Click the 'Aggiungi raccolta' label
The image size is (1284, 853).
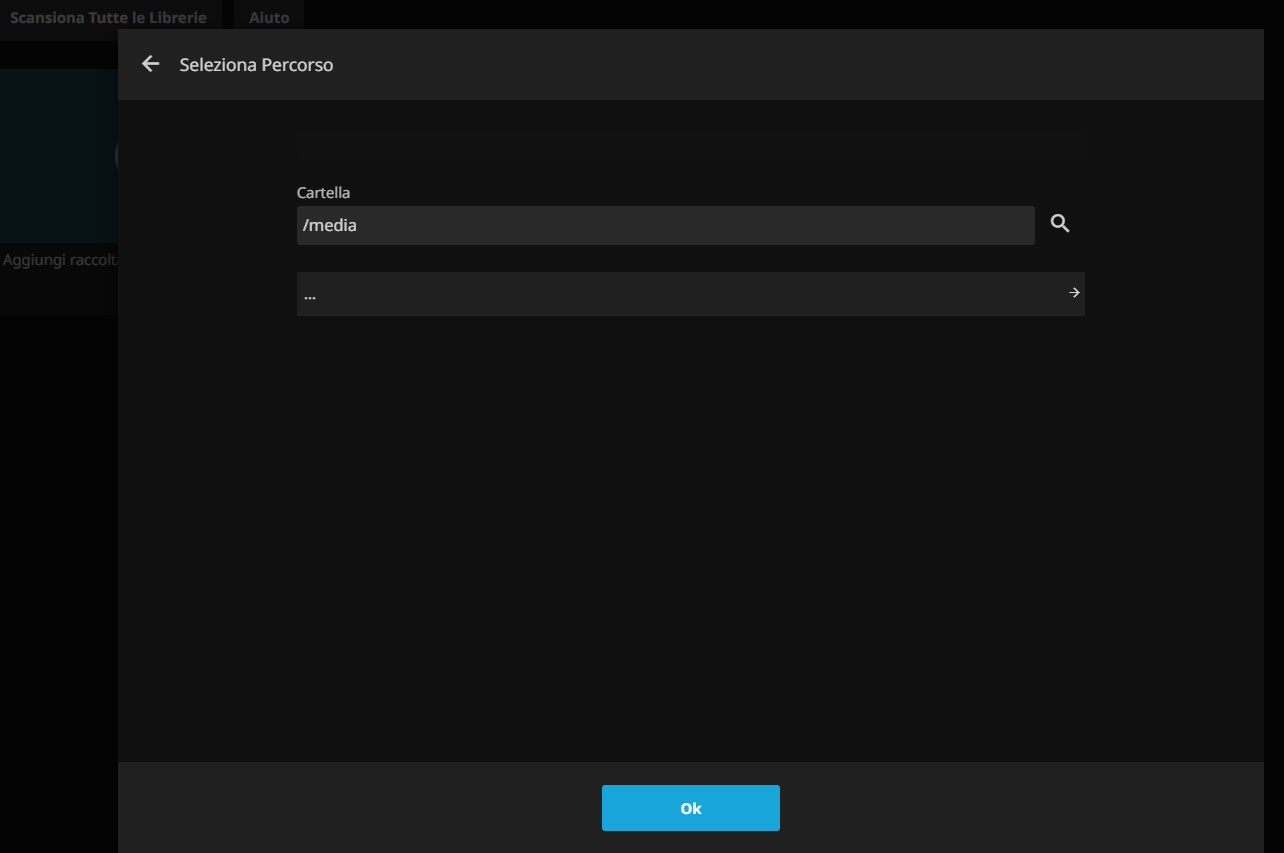point(60,260)
